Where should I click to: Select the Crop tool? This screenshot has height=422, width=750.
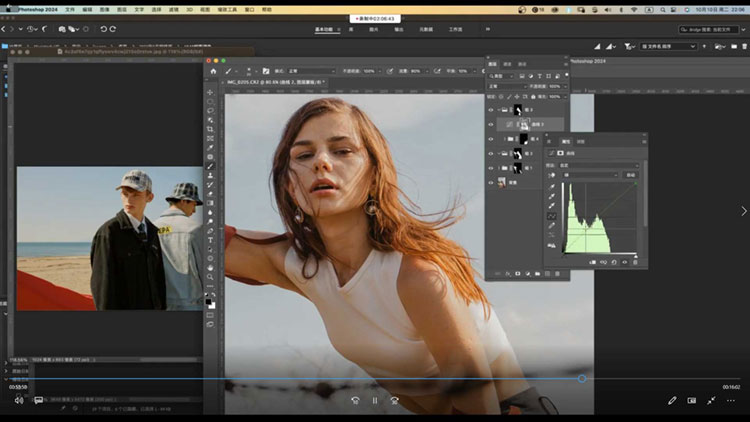coord(211,130)
